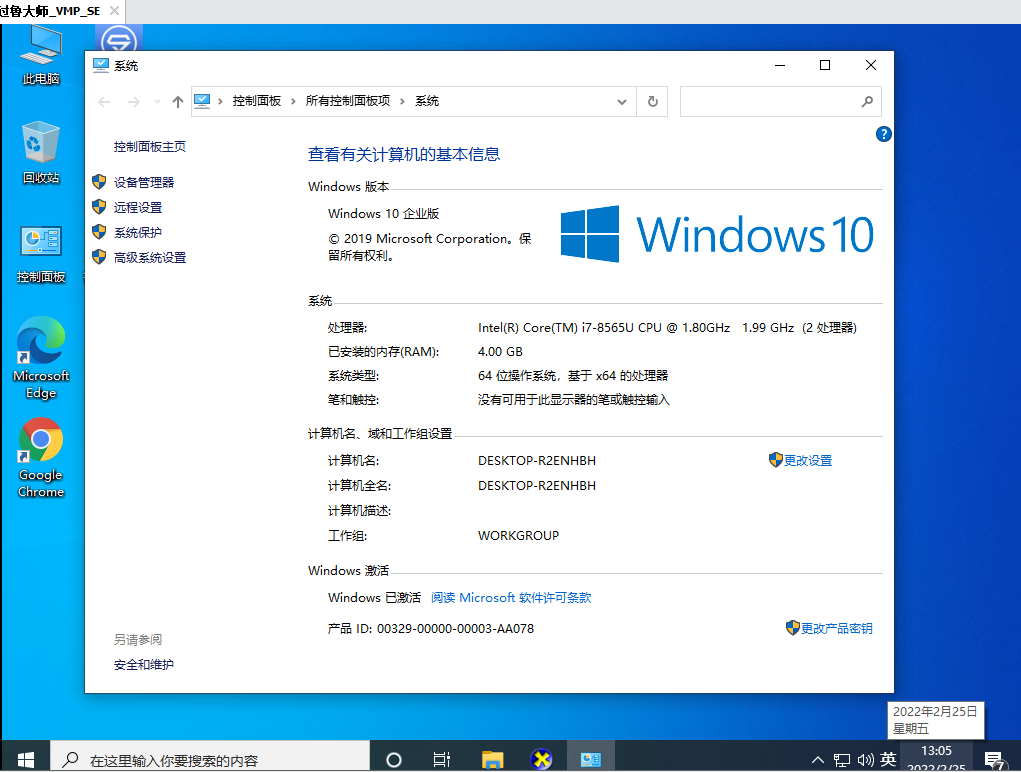This screenshot has width=1021, height=772.
Task: Open 控制面板主页 link
Action: tap(150, 146)
